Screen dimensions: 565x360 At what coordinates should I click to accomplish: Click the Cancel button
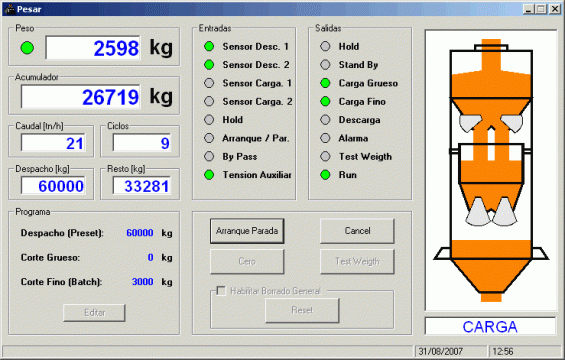coord(357,231)
